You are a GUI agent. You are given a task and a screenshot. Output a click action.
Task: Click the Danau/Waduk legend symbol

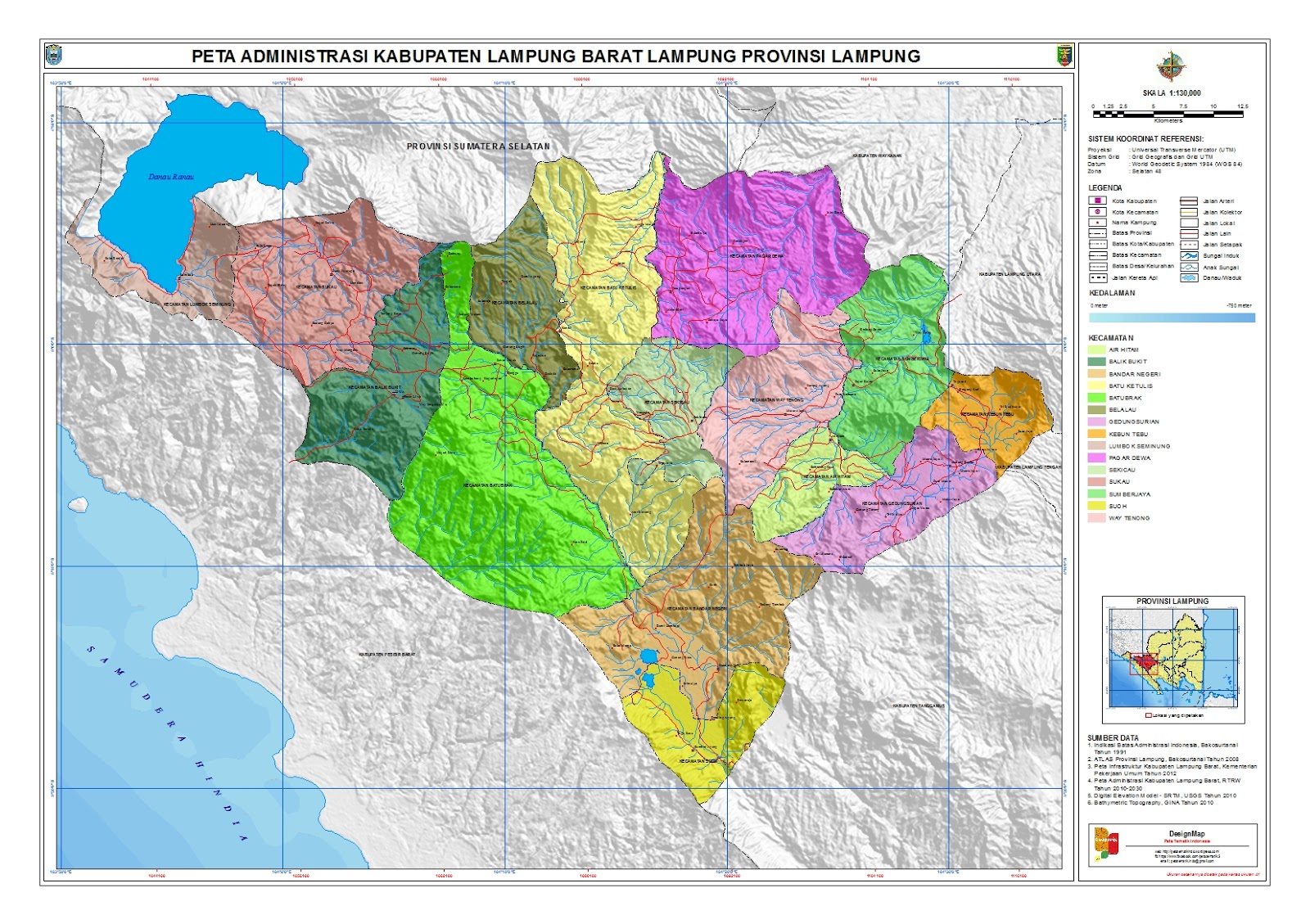(x=1189, y=278)
